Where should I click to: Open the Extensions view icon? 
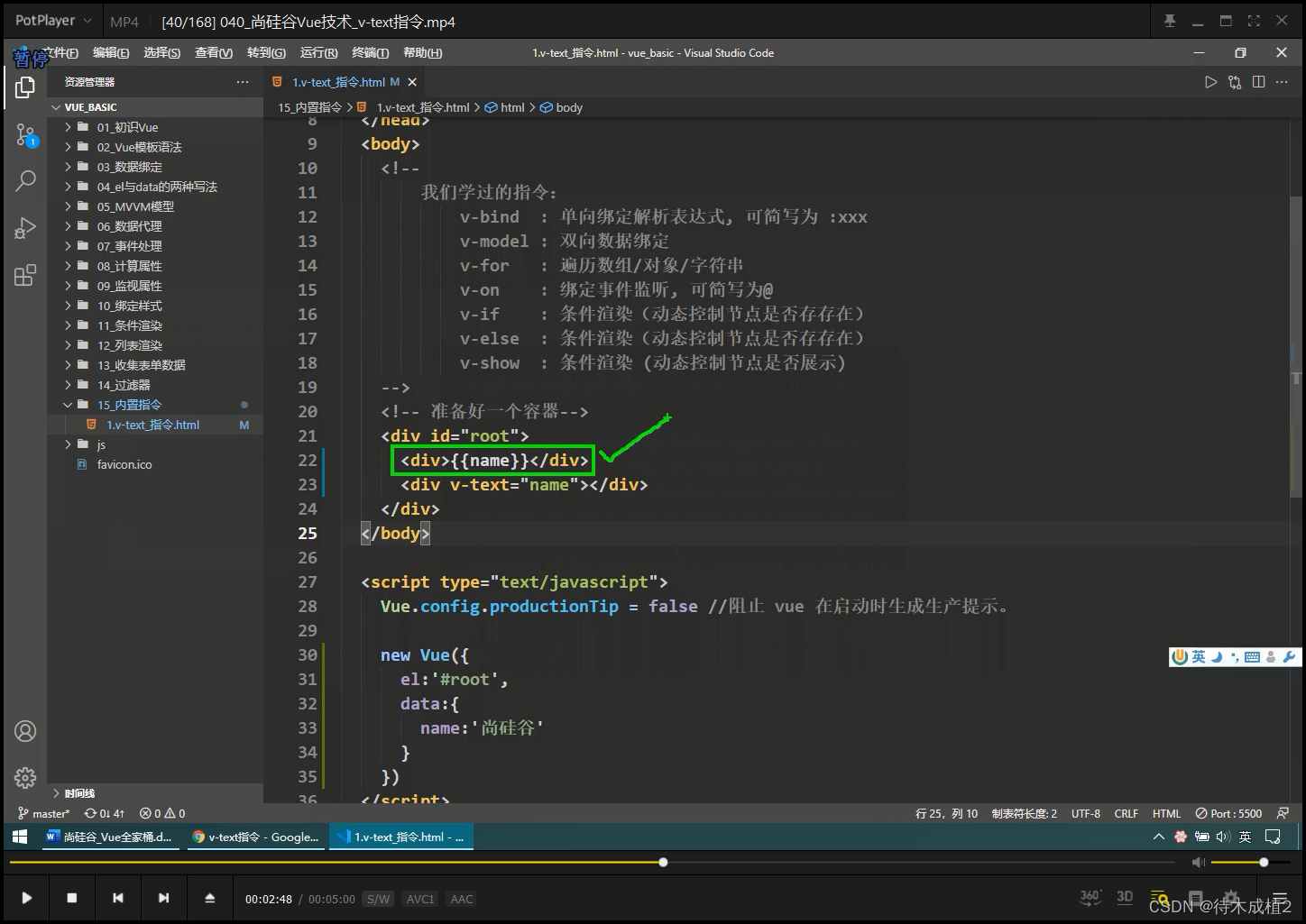click(25, 275)
